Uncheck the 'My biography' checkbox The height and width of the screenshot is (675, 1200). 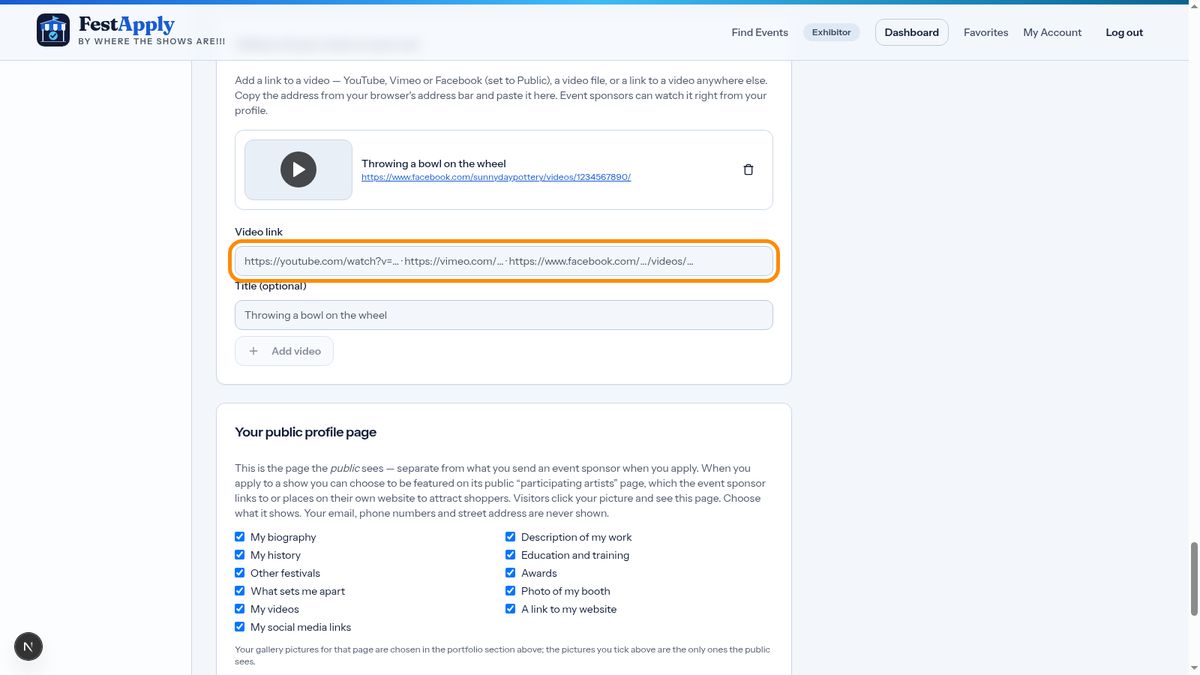pos(240,537)
